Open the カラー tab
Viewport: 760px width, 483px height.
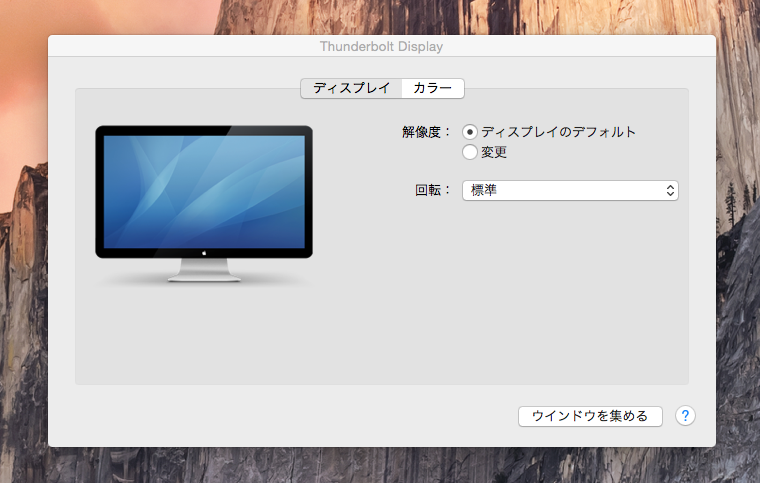pos(433,88)
